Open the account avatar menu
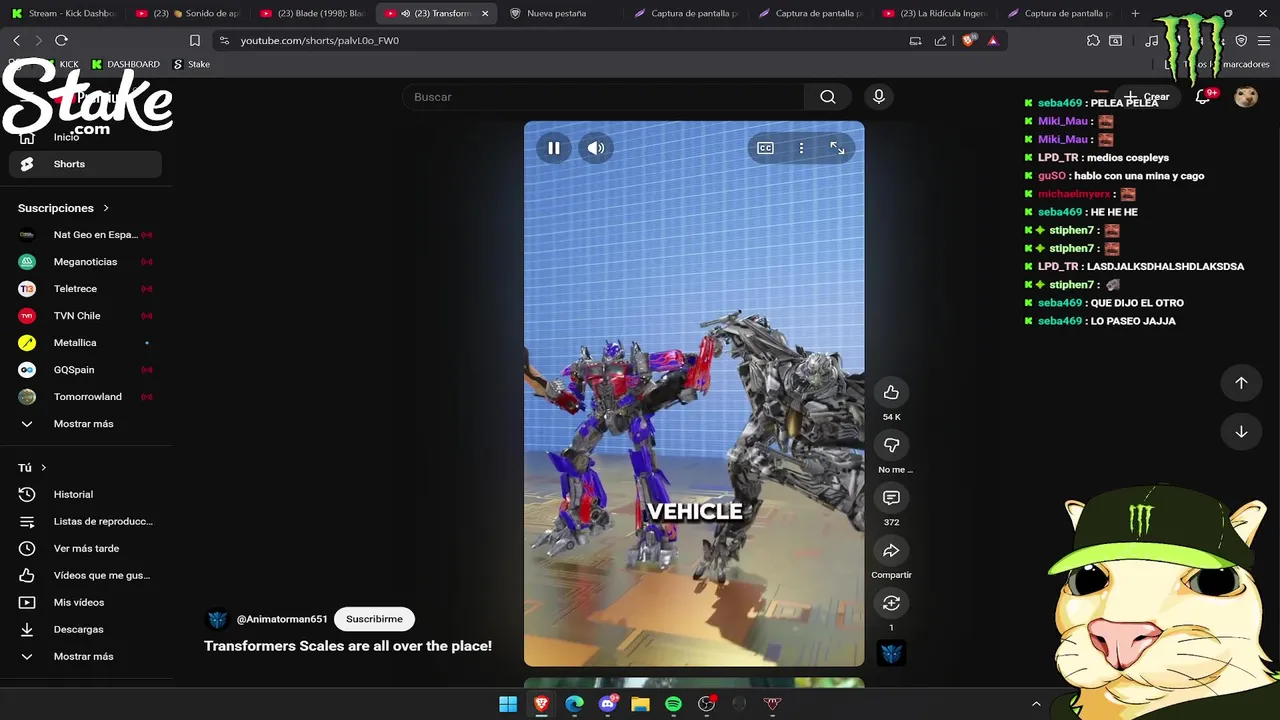 click(1246, 97)
